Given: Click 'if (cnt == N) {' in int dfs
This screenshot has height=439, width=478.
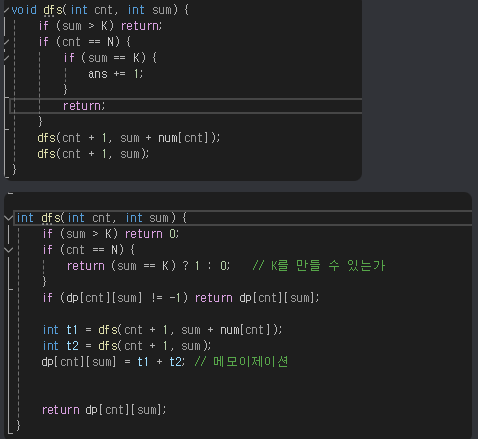Looking at the screenshot, I should tap(89, 250).
